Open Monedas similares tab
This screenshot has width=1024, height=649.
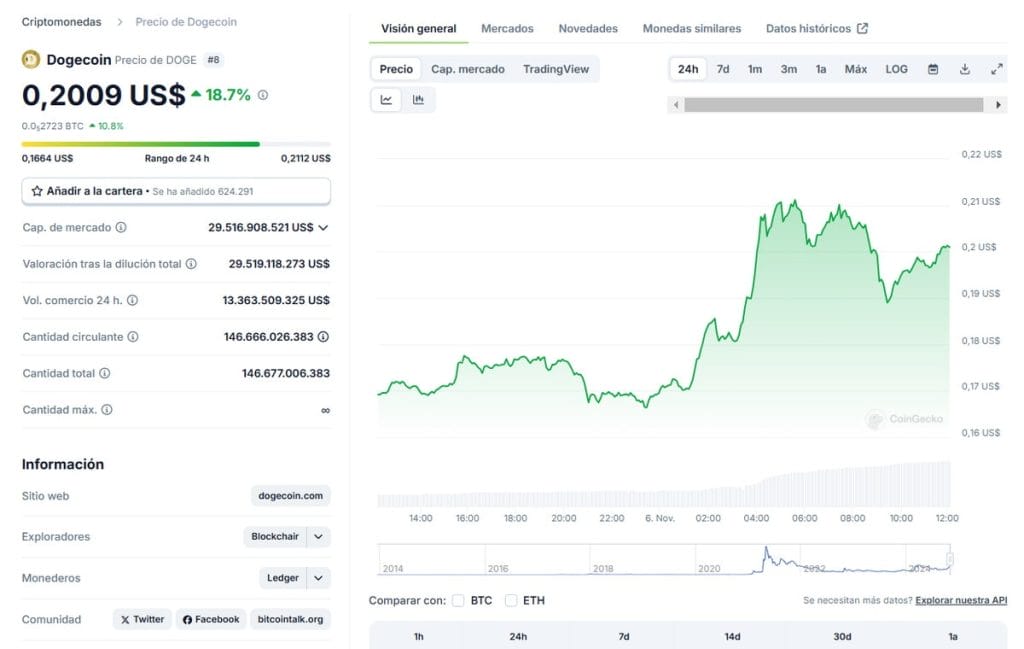(692, 29)
